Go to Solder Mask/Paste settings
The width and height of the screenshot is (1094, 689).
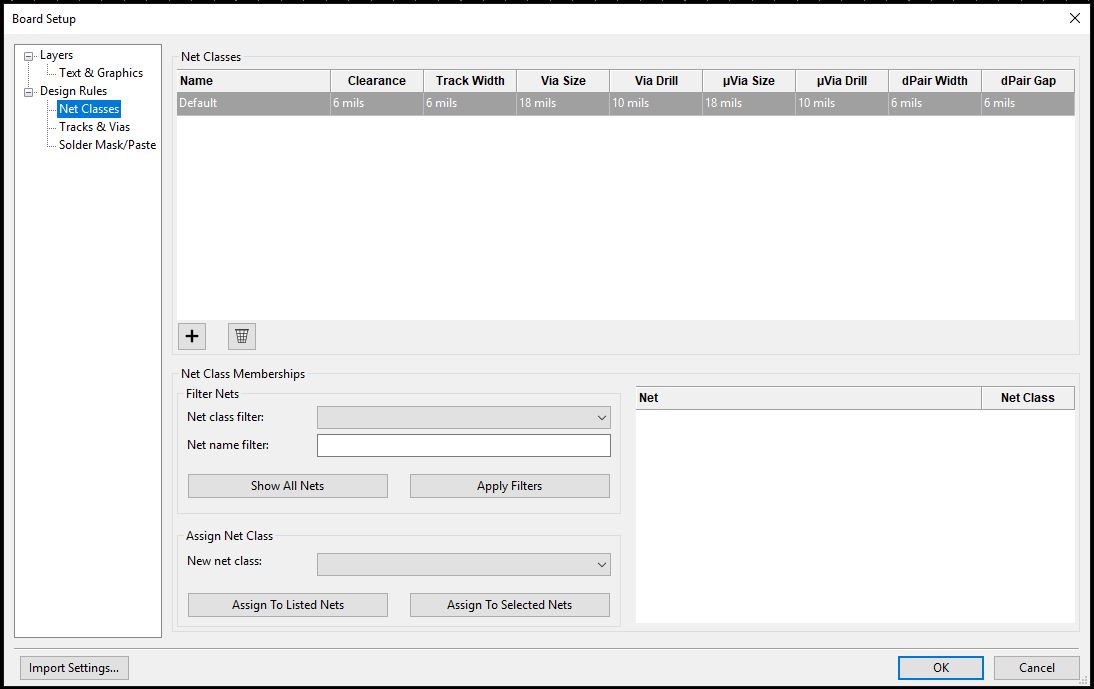tap(107, 145)
